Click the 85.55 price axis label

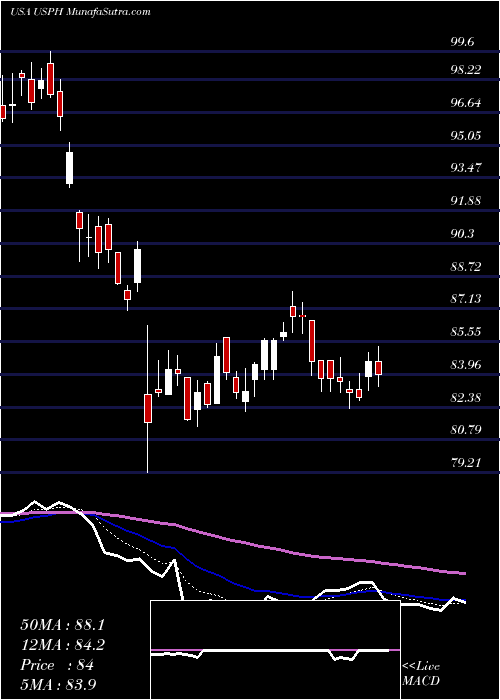[x=467, y=332]
